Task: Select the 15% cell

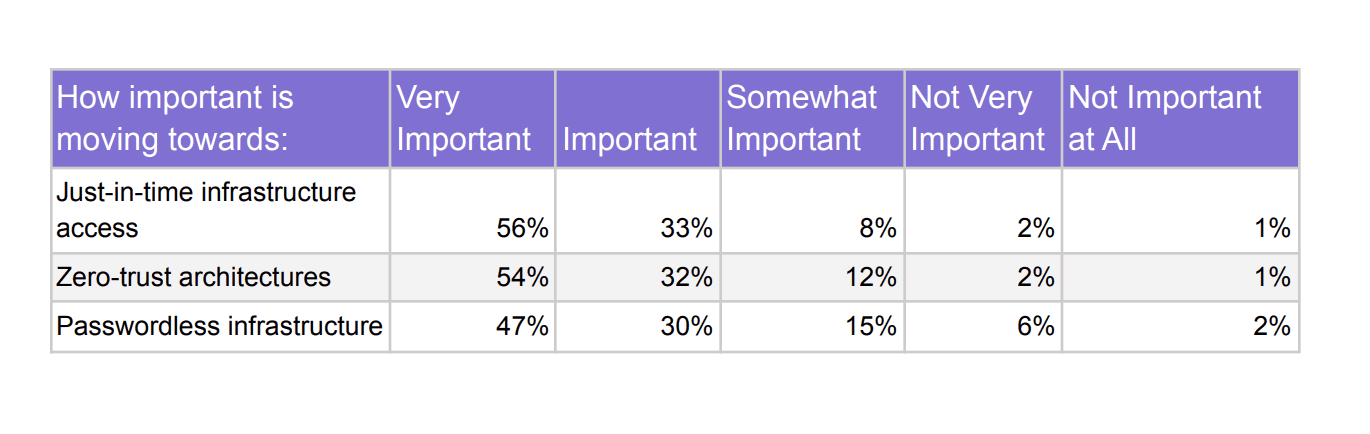Action: pos(812,326)
